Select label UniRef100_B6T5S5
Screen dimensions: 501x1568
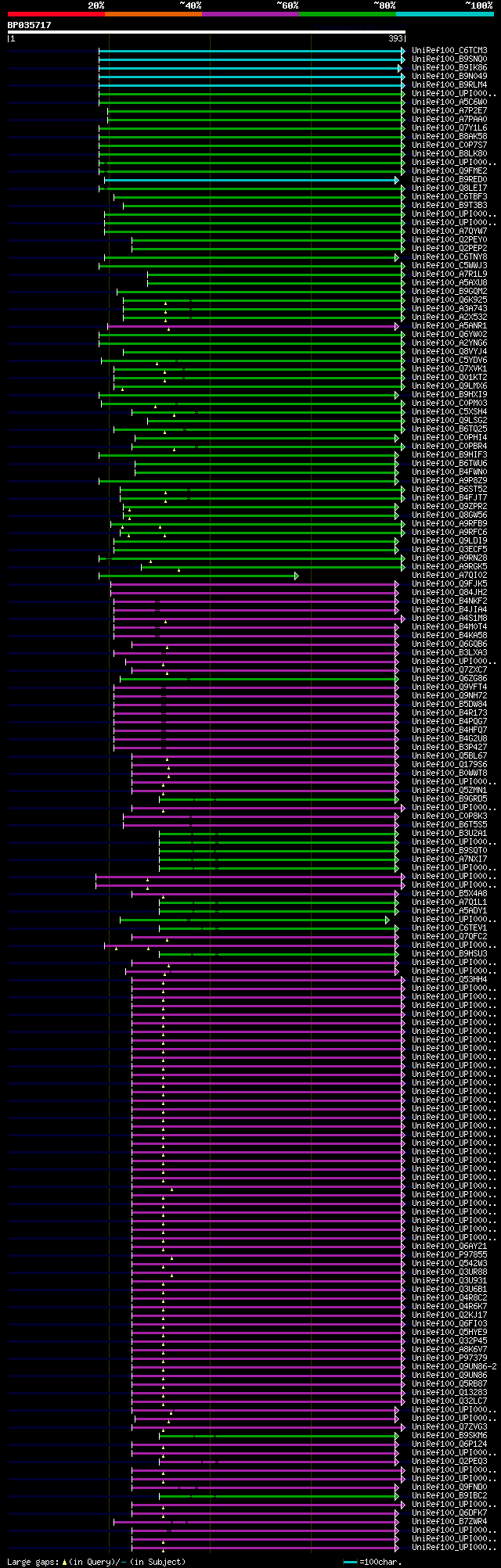click(x=449, y=824)
